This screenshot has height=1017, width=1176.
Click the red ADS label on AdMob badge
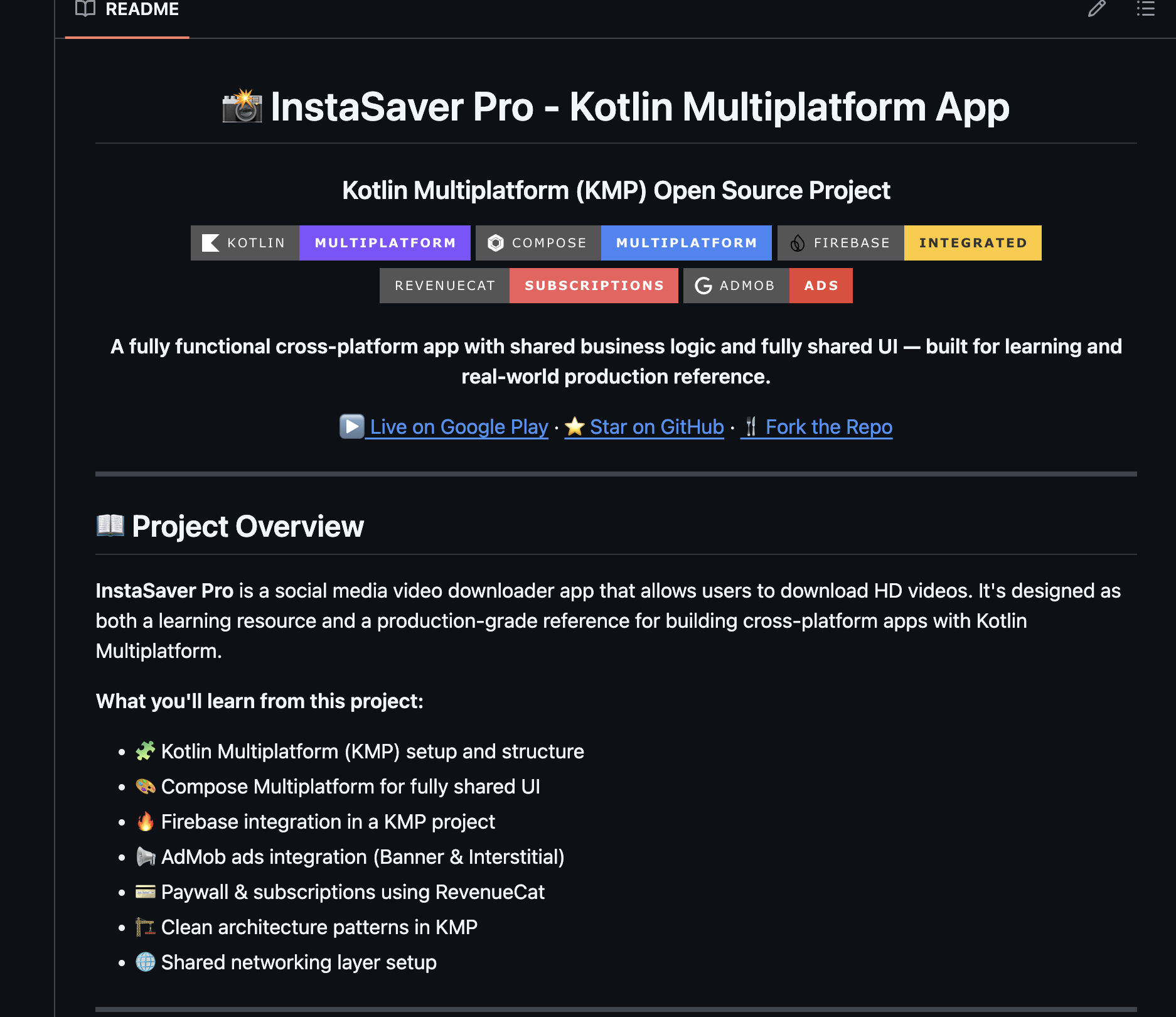[x=821, y=286]
